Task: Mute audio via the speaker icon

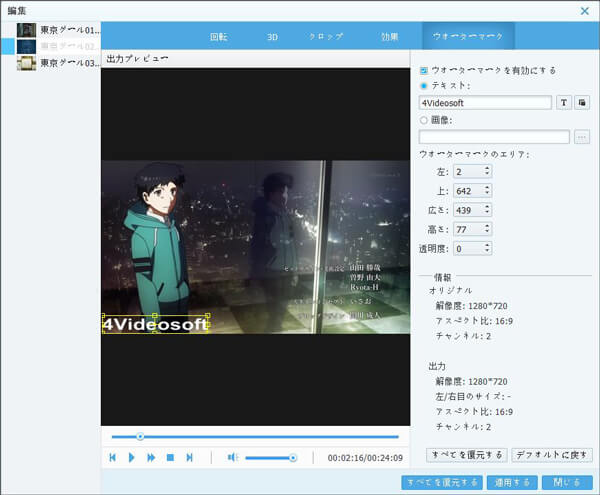Action: tap(231, 457)
